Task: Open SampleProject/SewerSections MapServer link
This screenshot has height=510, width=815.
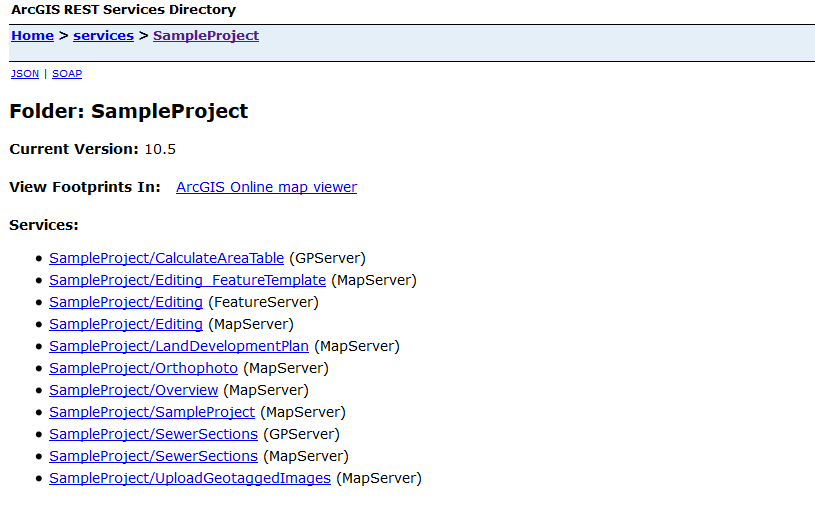Action: 153,456
